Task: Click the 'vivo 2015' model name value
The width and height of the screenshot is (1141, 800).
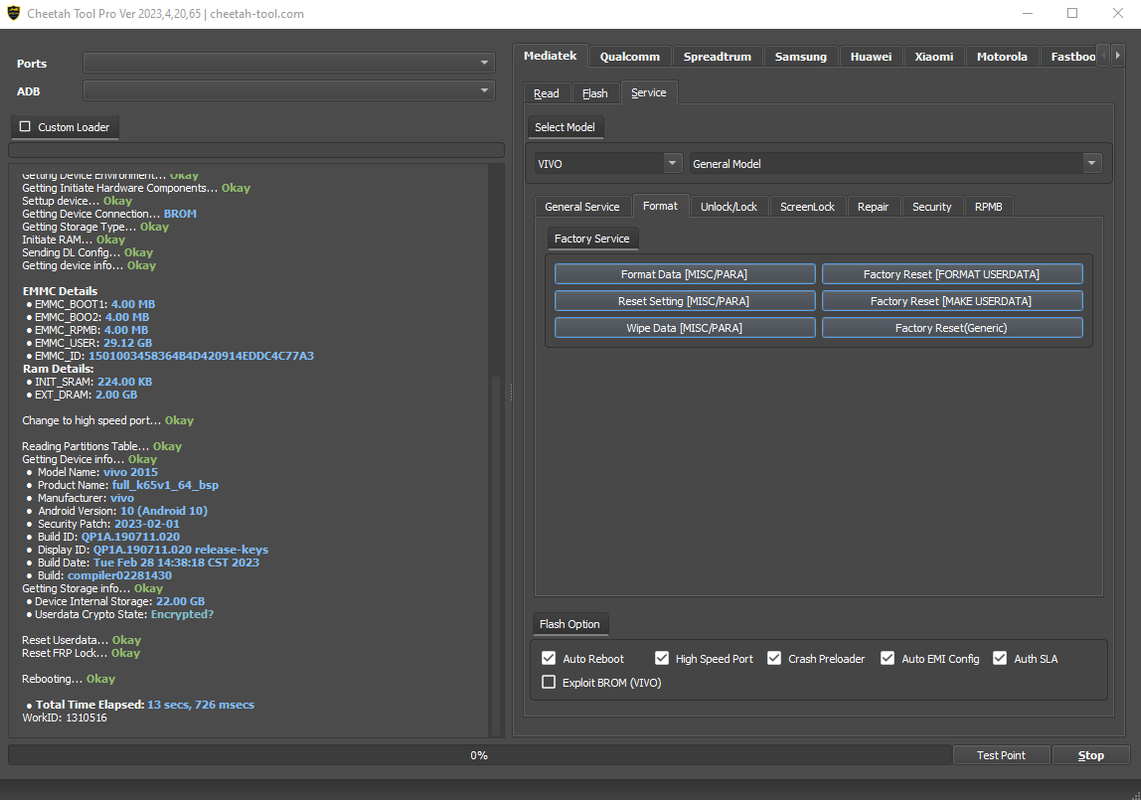Action: pyautogui.click(x=130, y=472)
